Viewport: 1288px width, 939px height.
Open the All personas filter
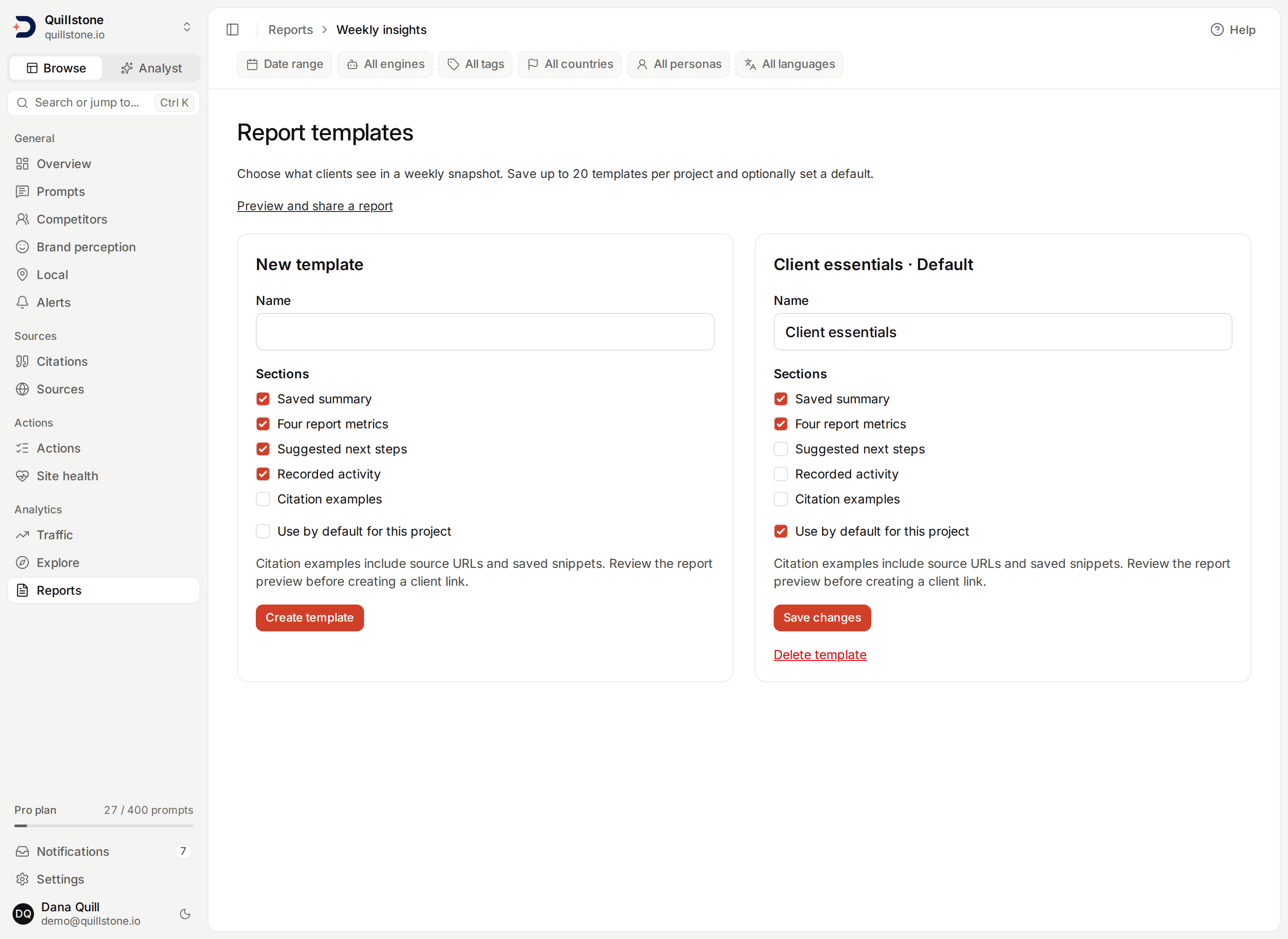click(678, 64)
